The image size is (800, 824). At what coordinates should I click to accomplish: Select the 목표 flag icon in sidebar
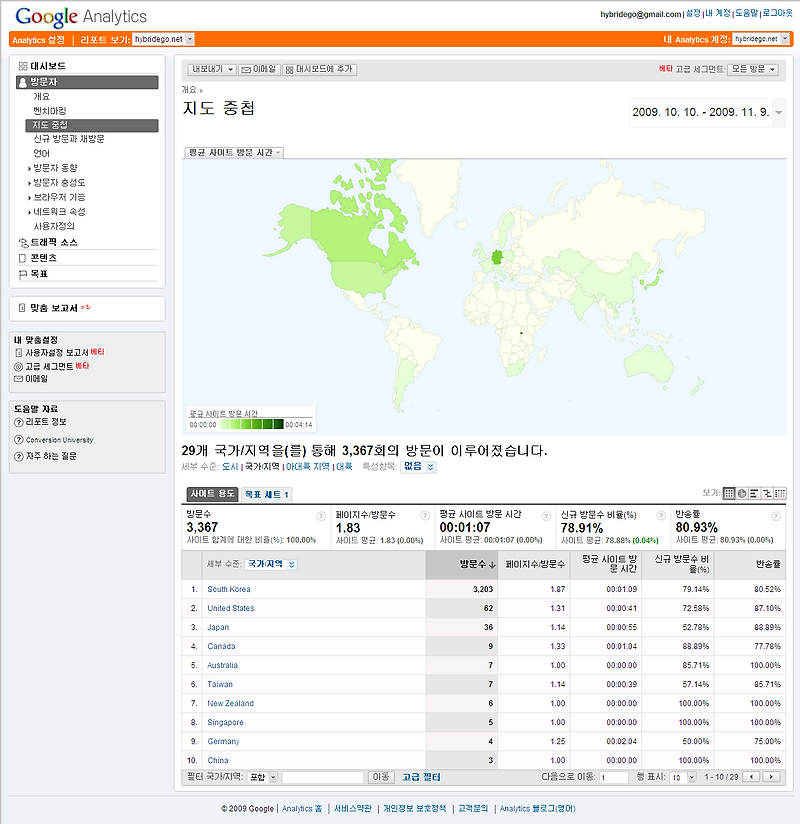(21, 272)
